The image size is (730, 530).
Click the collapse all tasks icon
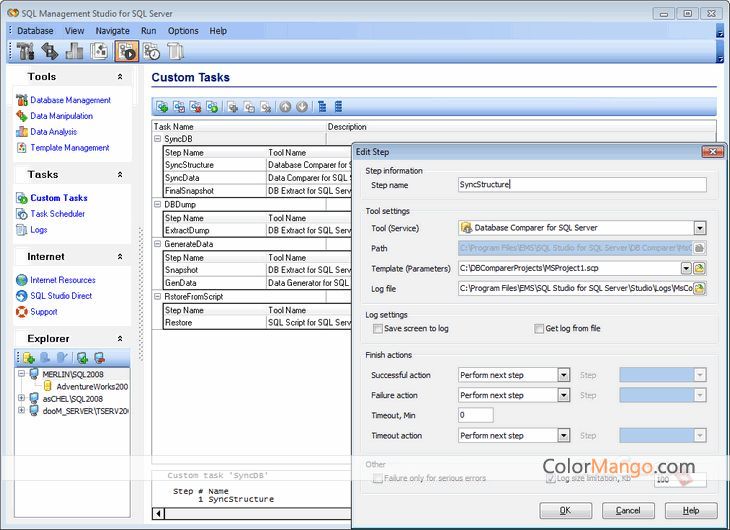pyautogui.click(x=338, y=107)
